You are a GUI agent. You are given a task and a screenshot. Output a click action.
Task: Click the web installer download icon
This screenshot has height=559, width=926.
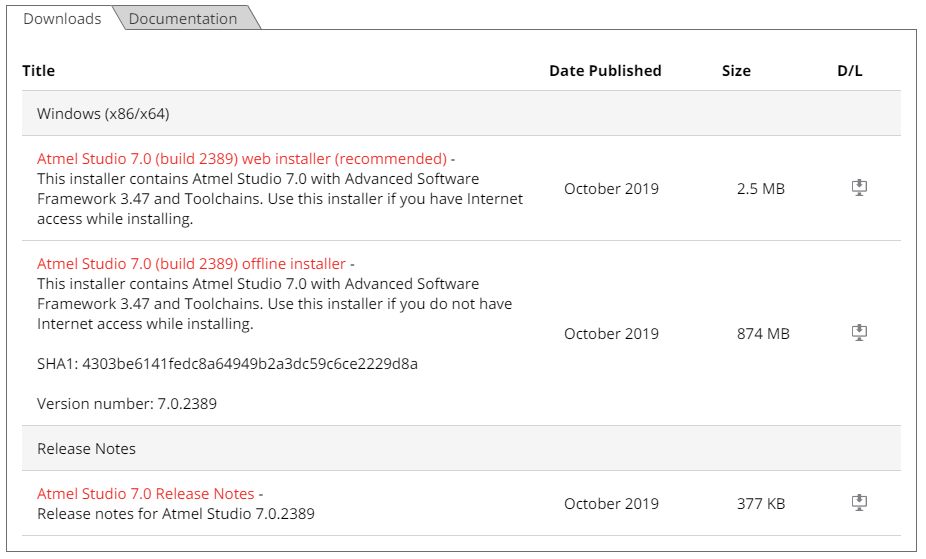[x=859, y=188]
